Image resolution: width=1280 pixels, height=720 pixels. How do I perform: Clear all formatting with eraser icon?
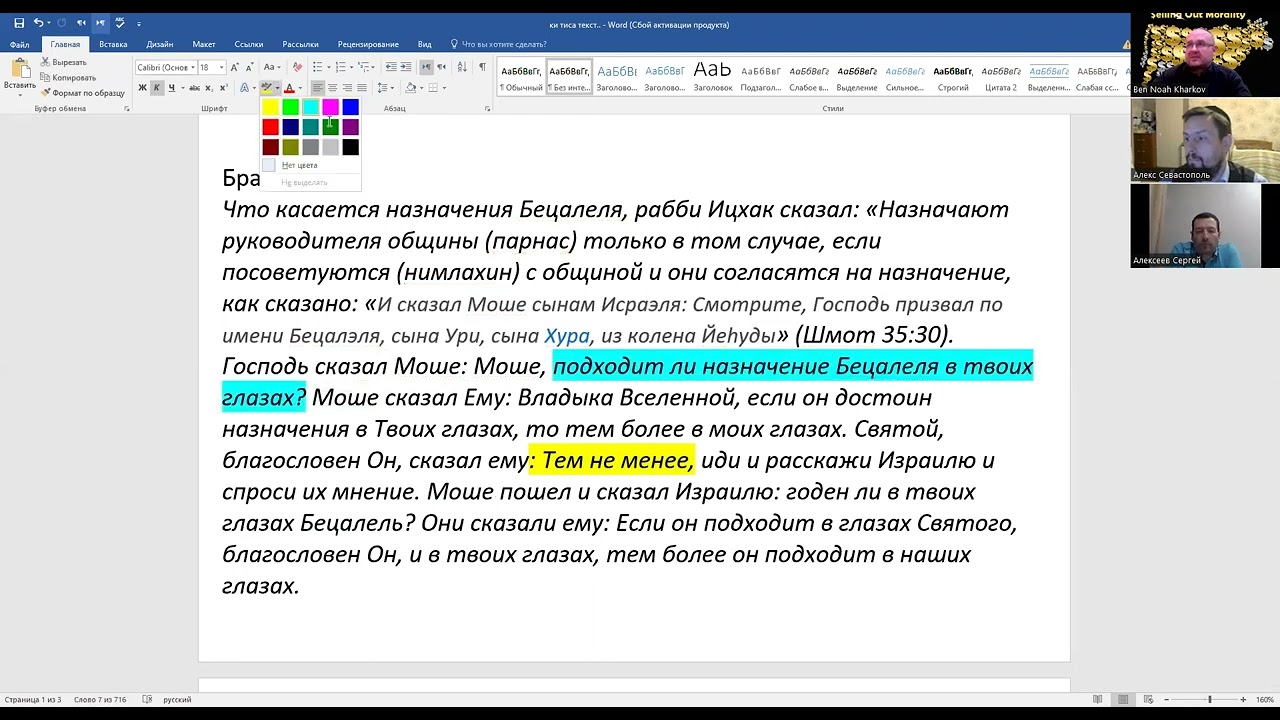pos(297,67)
